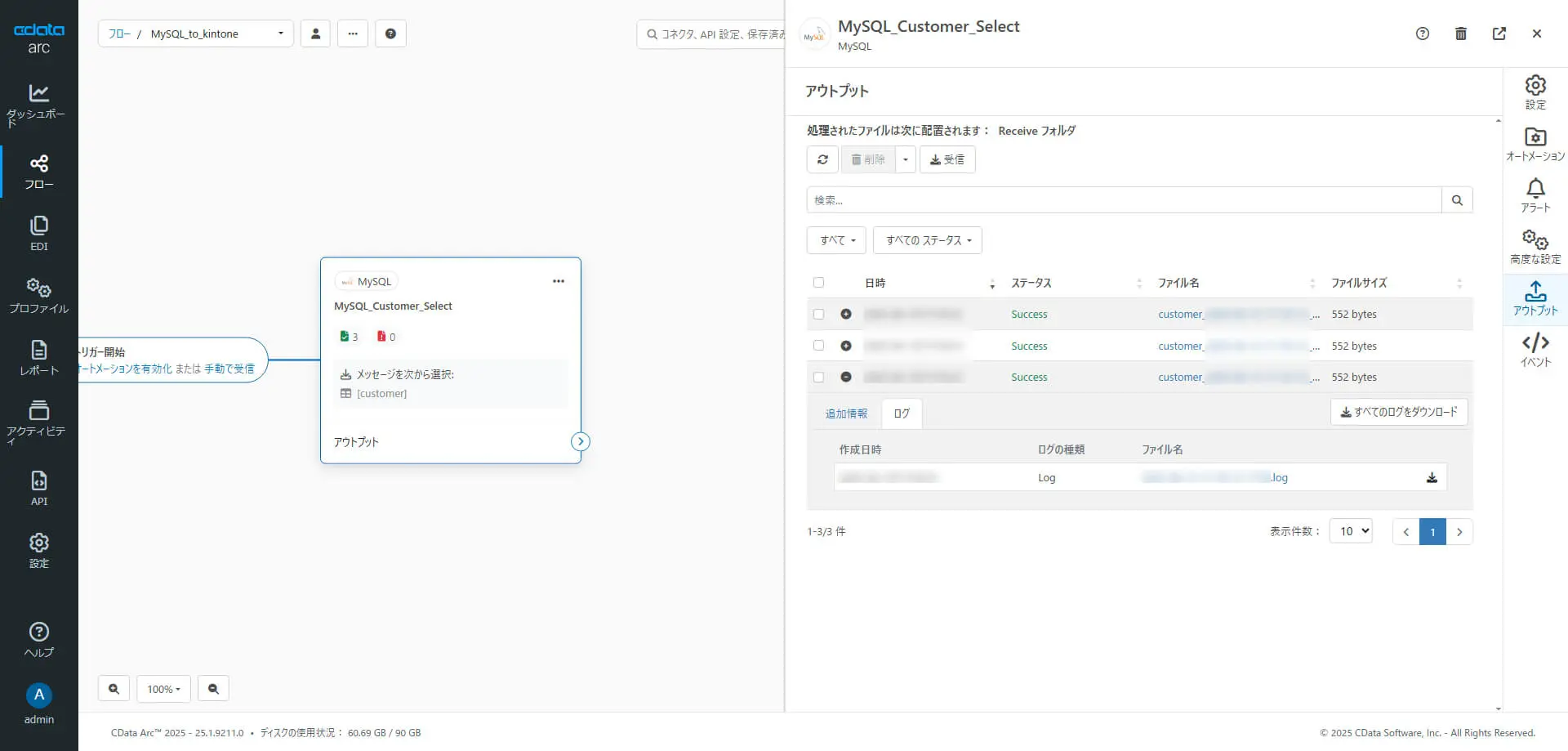This screenshot has width=1568, height=751.
Task: Switch to the アウトプット tab
Action: coord(1535,298)
